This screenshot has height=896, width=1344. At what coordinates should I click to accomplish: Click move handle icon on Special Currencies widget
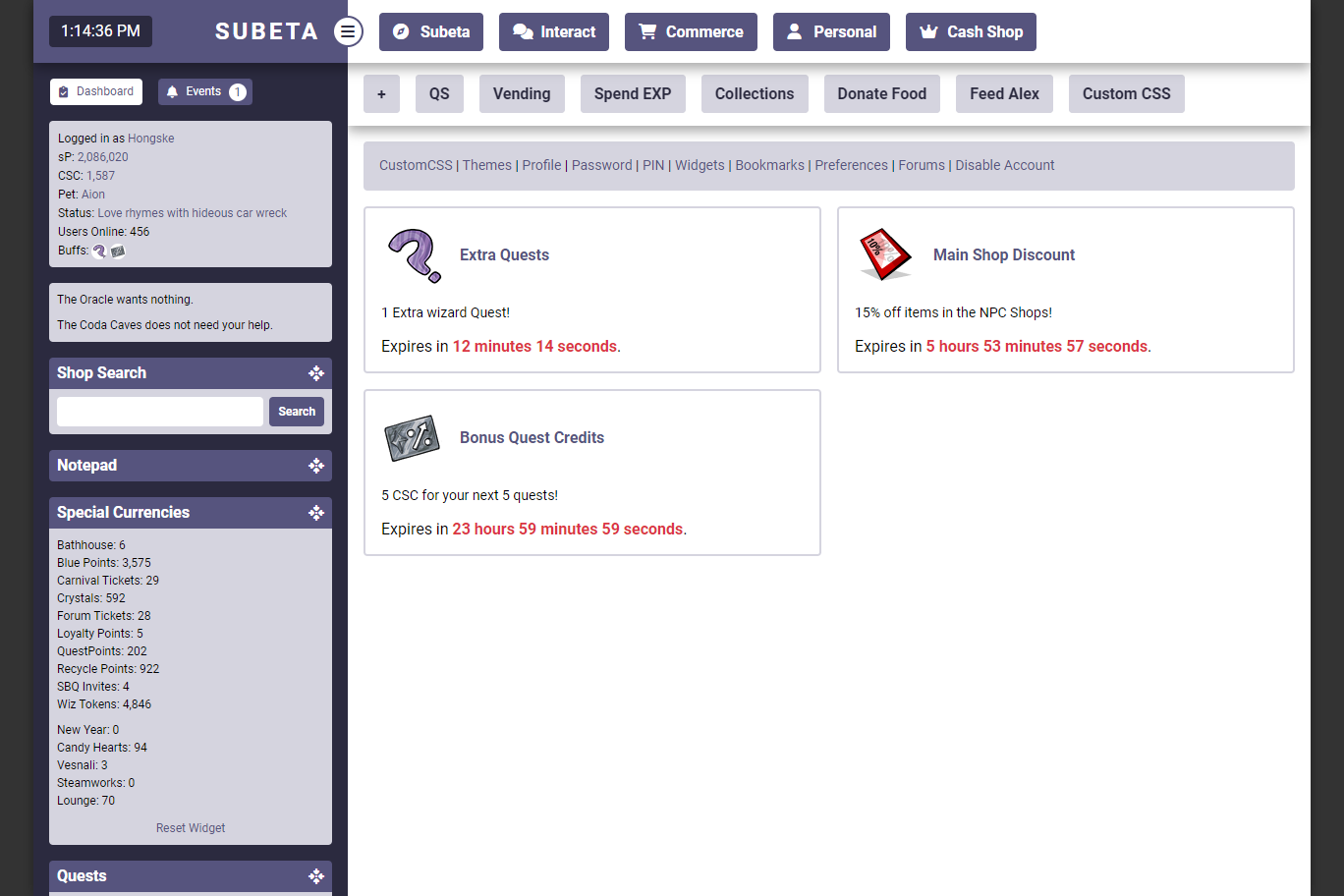(x=315, y=513)
